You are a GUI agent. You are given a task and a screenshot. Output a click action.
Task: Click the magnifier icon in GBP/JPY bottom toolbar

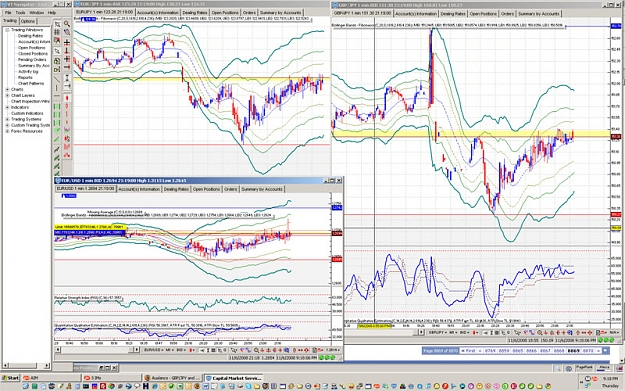(540, 332)
